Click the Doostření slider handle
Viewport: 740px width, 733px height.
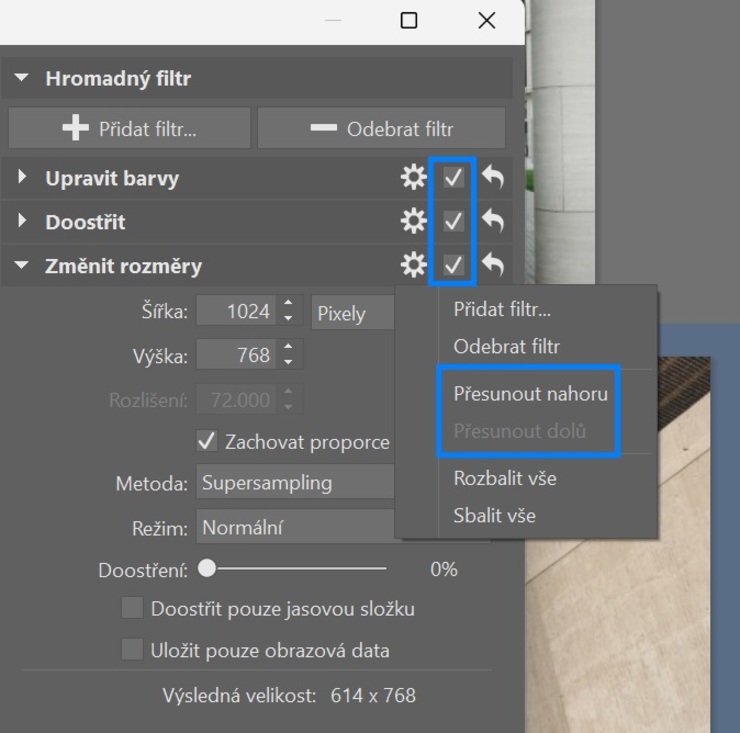[x=207, y=568]
